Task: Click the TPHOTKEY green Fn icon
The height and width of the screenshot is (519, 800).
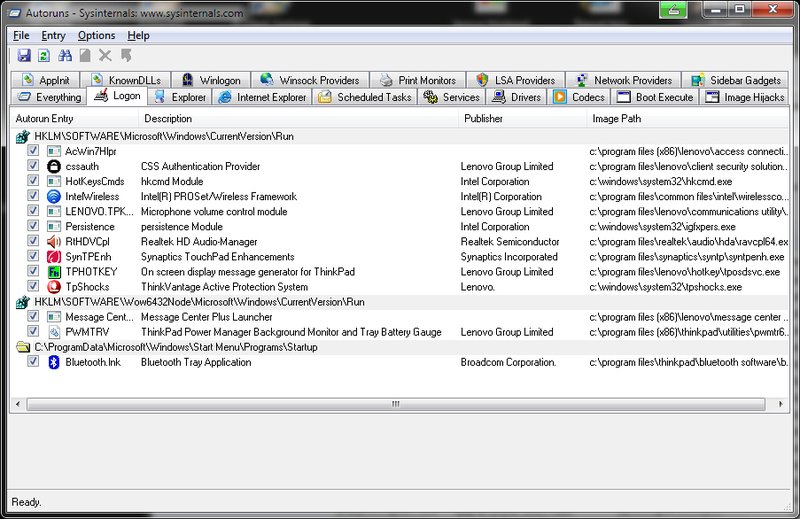Action: (x=54, y=271)
